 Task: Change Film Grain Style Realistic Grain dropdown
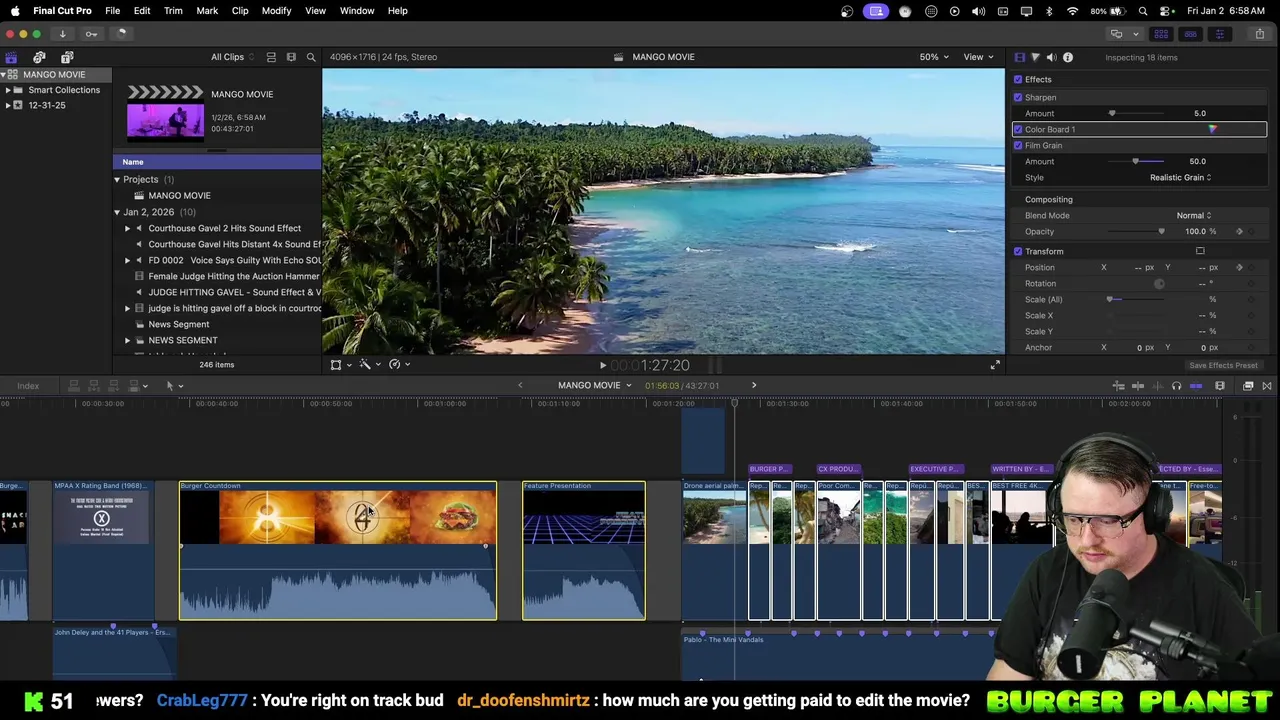point(1180,177)
